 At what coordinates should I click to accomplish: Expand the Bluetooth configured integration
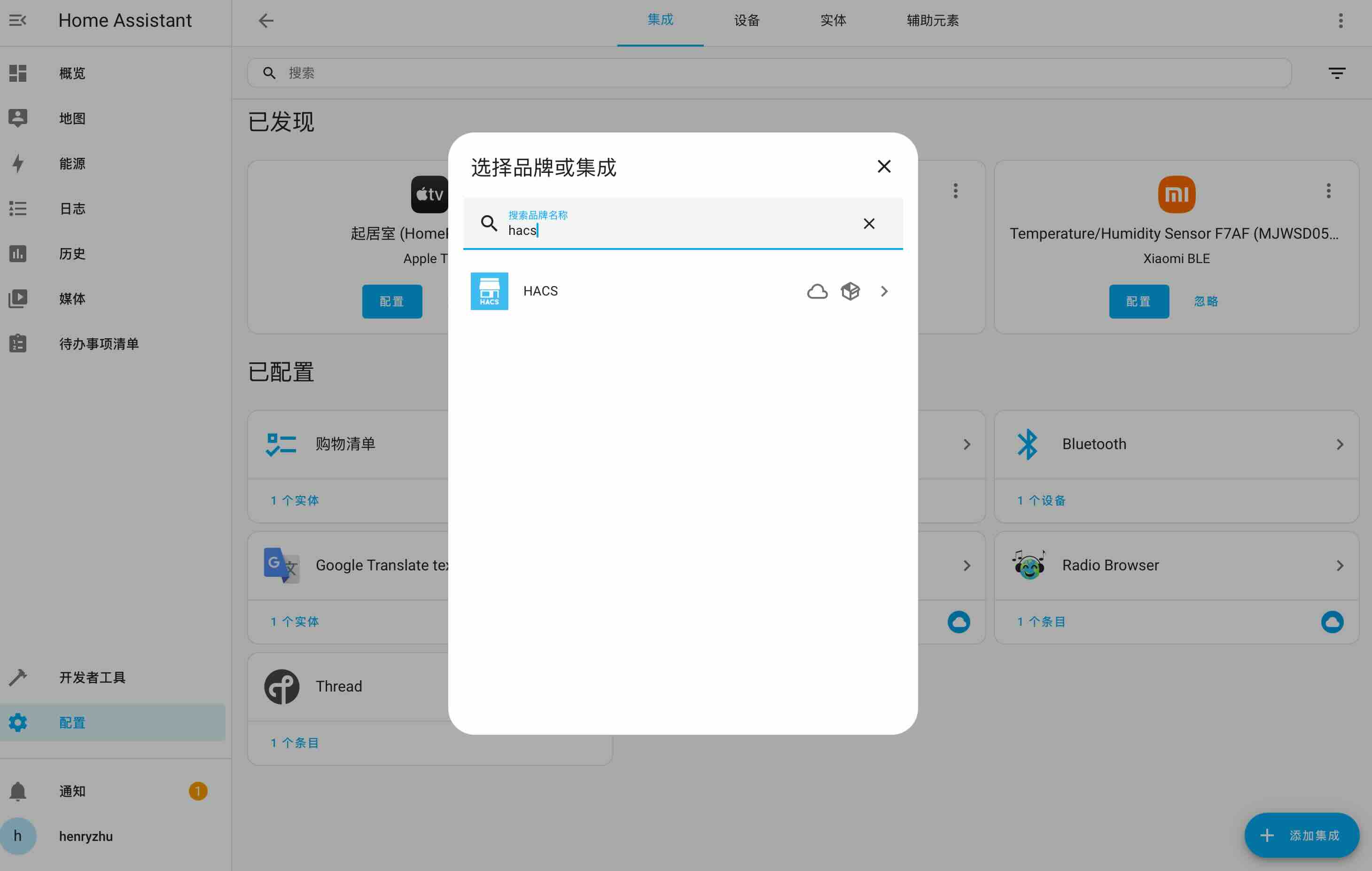point(1340,444)
